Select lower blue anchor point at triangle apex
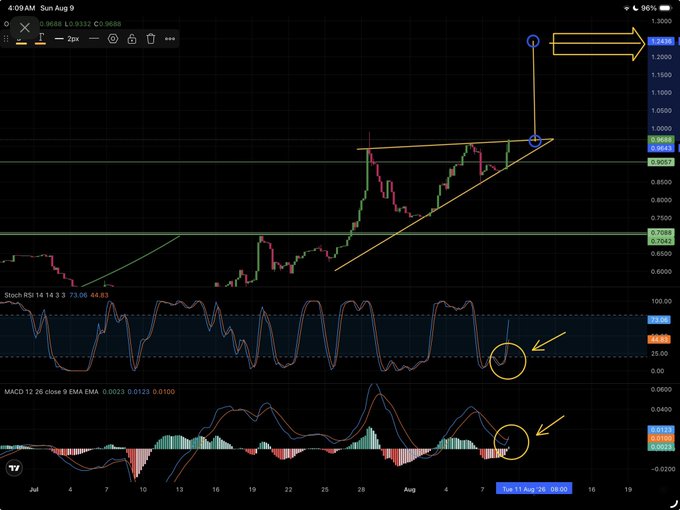Screen dimensions: 680x510 (535, 140)
